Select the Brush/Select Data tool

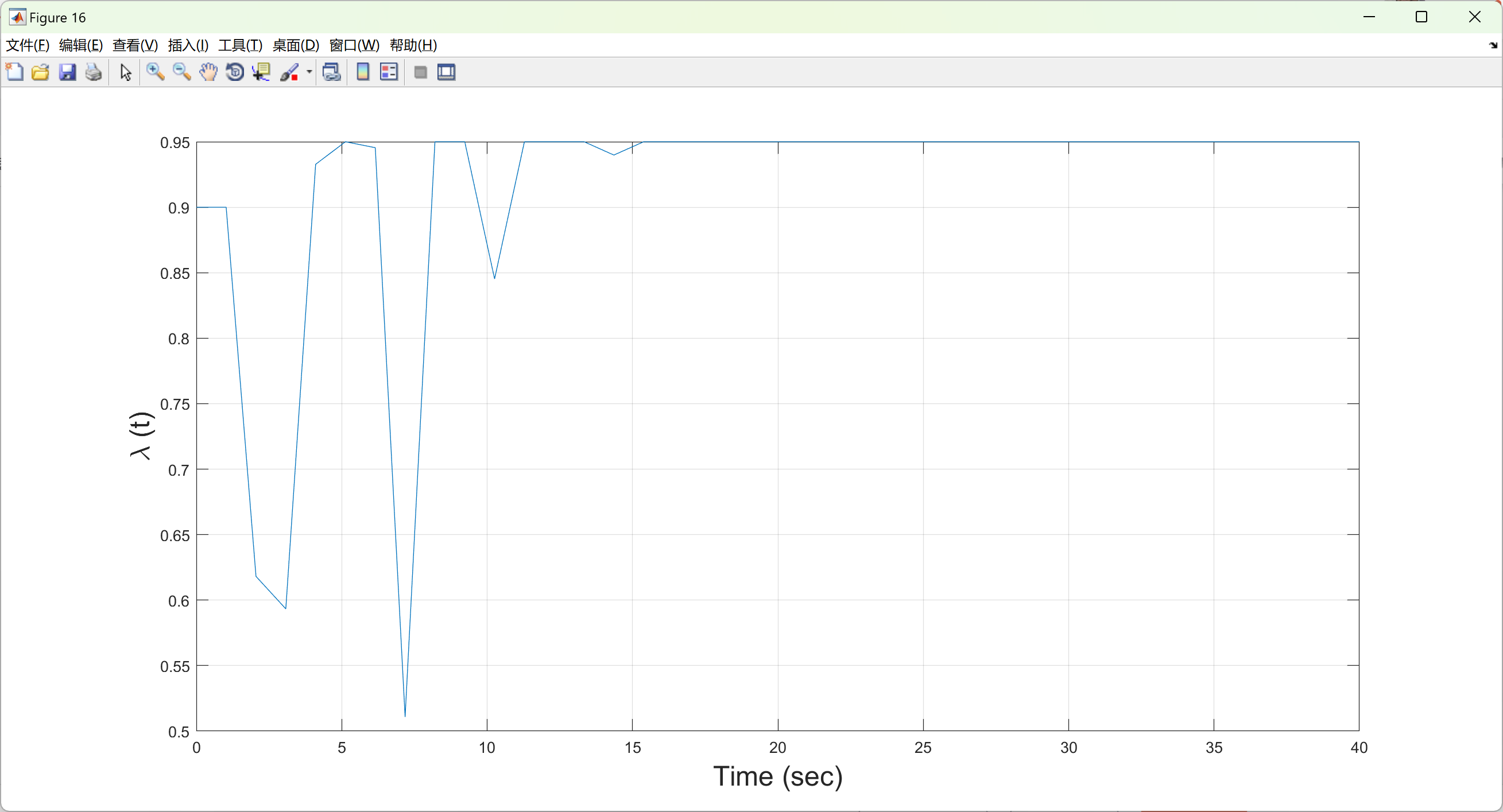pyautogui.click(x=289, y=72)
